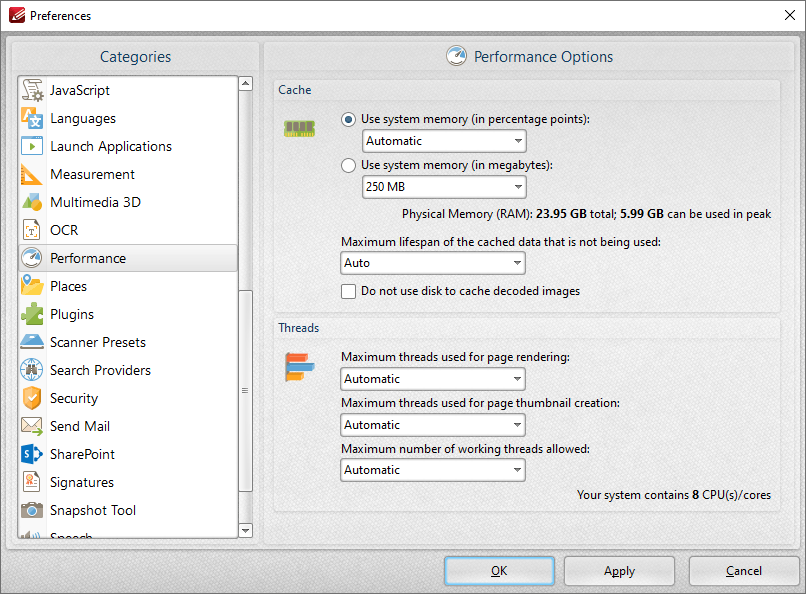806x594 pixels.
Task: Select the JavaScript category
Action: tap(128, 90)
